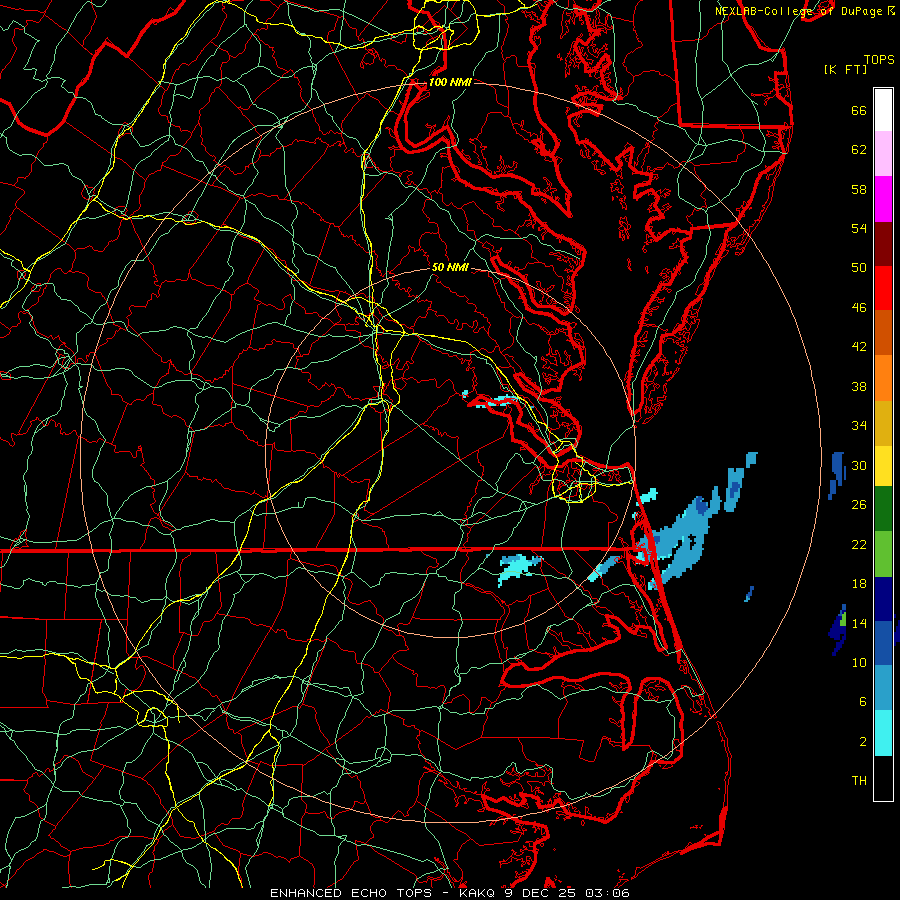
Task: Click the 14 legend value
Action: point(859,623)
